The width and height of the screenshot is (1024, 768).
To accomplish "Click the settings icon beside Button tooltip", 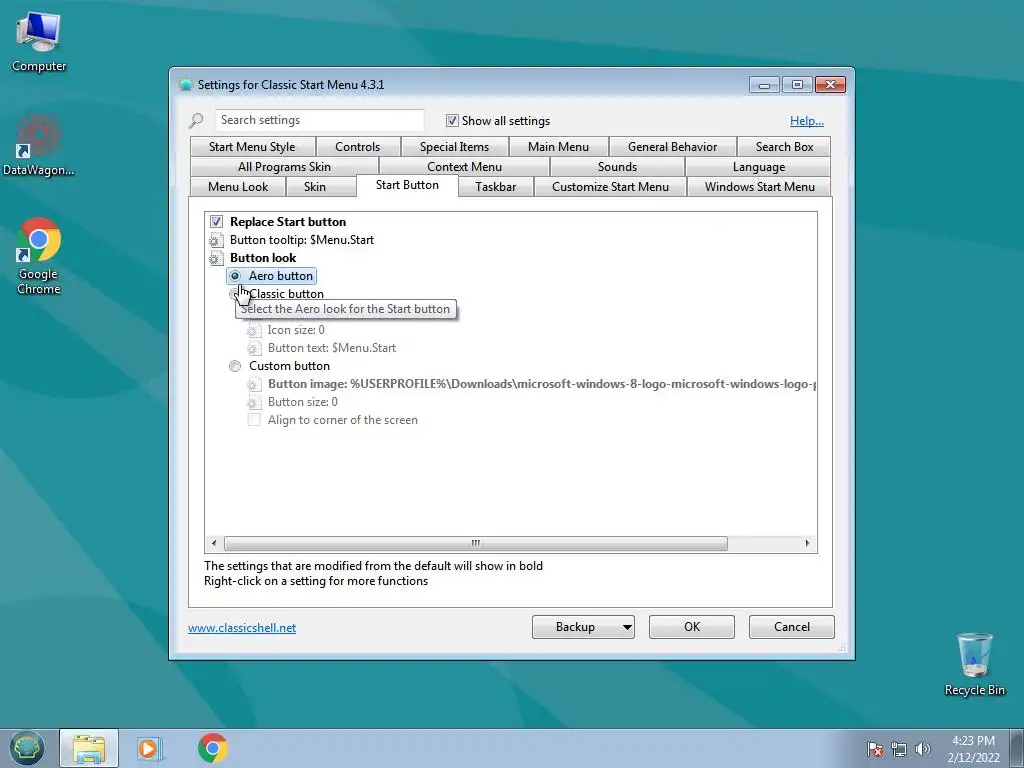I will click(x=216, y=240).
